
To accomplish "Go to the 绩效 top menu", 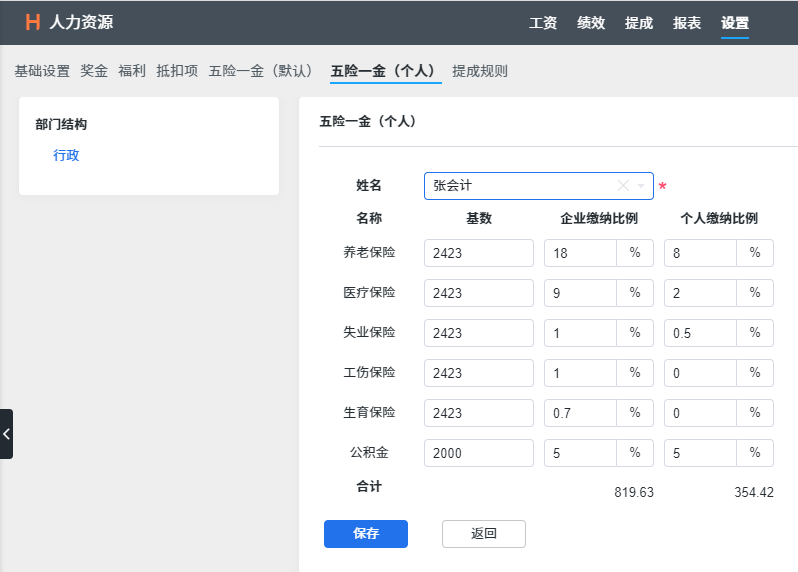I will (x=591, y=23).
